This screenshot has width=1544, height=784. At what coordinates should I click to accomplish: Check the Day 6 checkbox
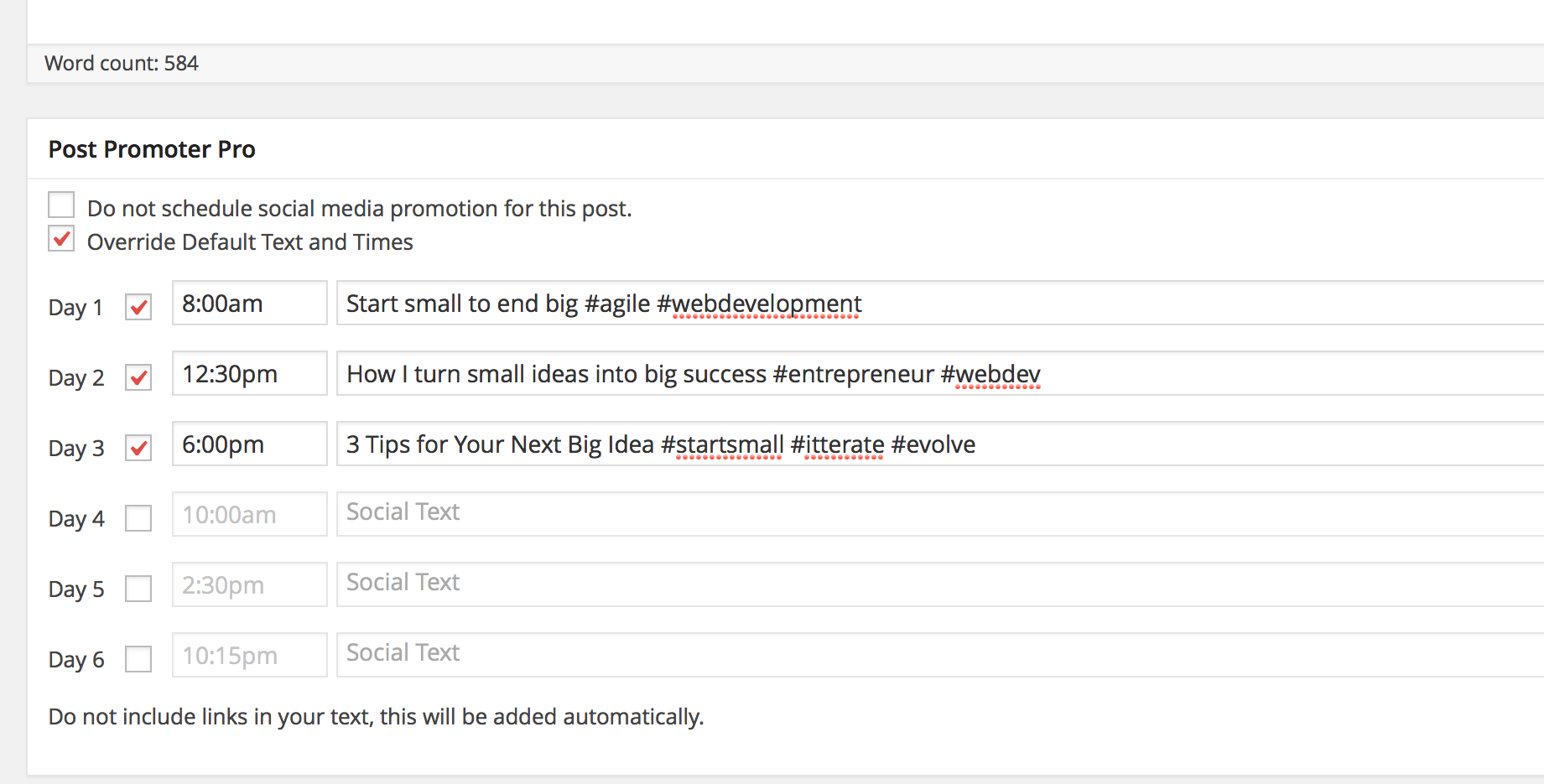tap(138, 660)
